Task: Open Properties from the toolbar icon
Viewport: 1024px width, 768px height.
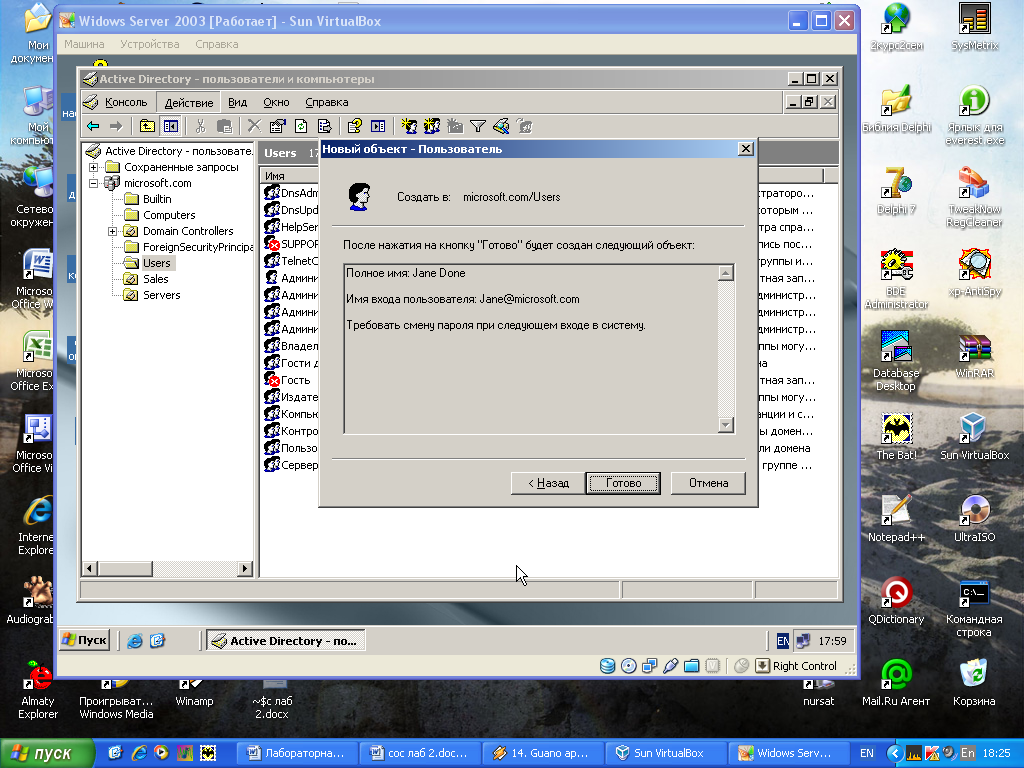Action: point(278,127)
